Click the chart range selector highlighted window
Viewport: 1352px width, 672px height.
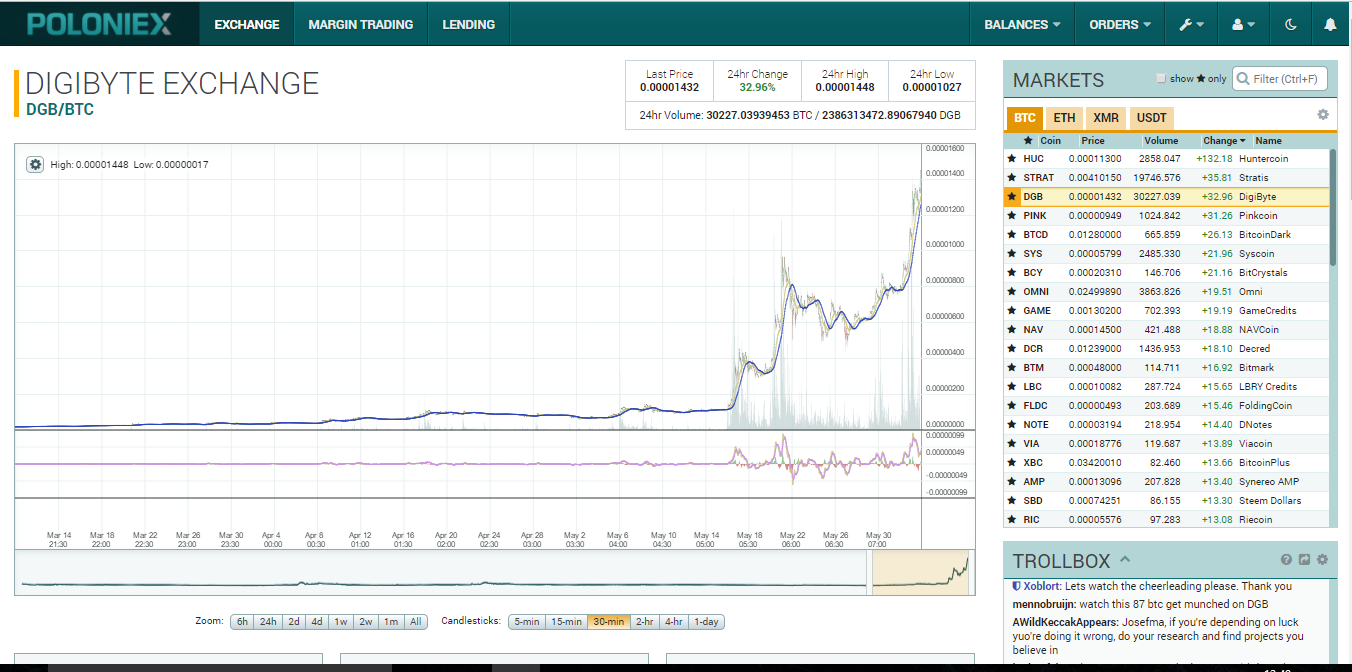click(921, 573)
